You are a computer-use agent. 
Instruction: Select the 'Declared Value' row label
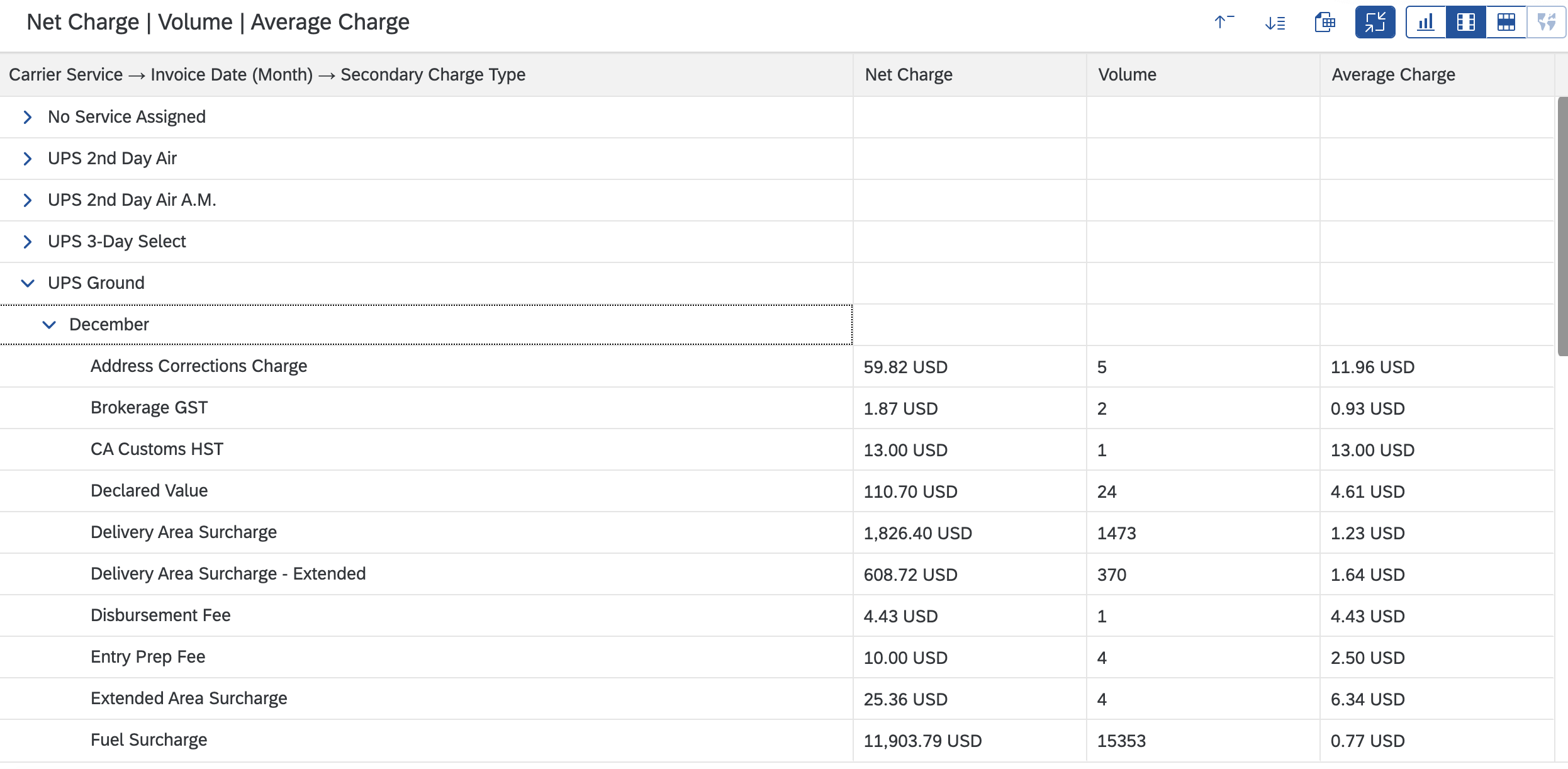click(149, 491)
